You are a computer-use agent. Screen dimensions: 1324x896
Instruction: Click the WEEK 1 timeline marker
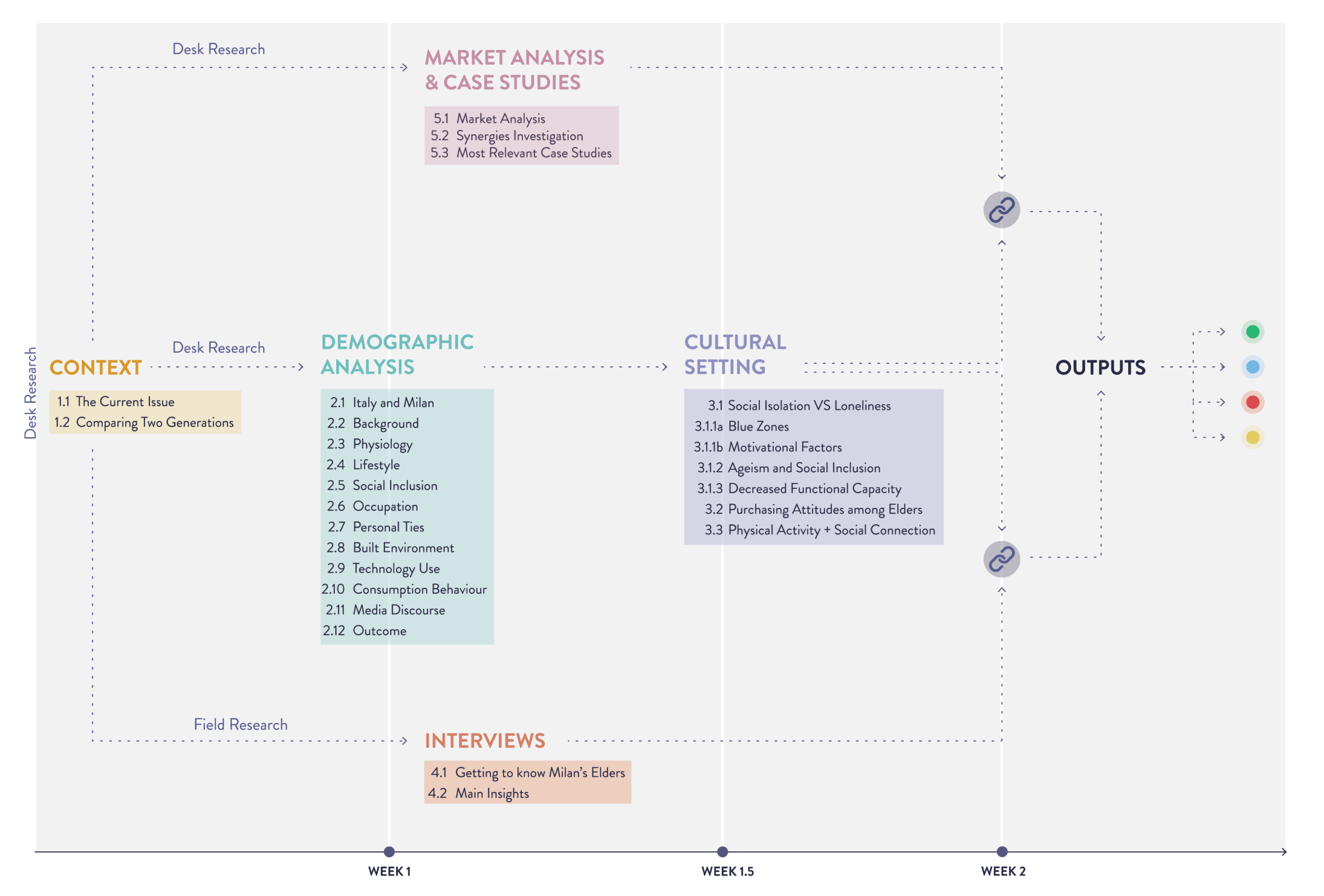389,851
